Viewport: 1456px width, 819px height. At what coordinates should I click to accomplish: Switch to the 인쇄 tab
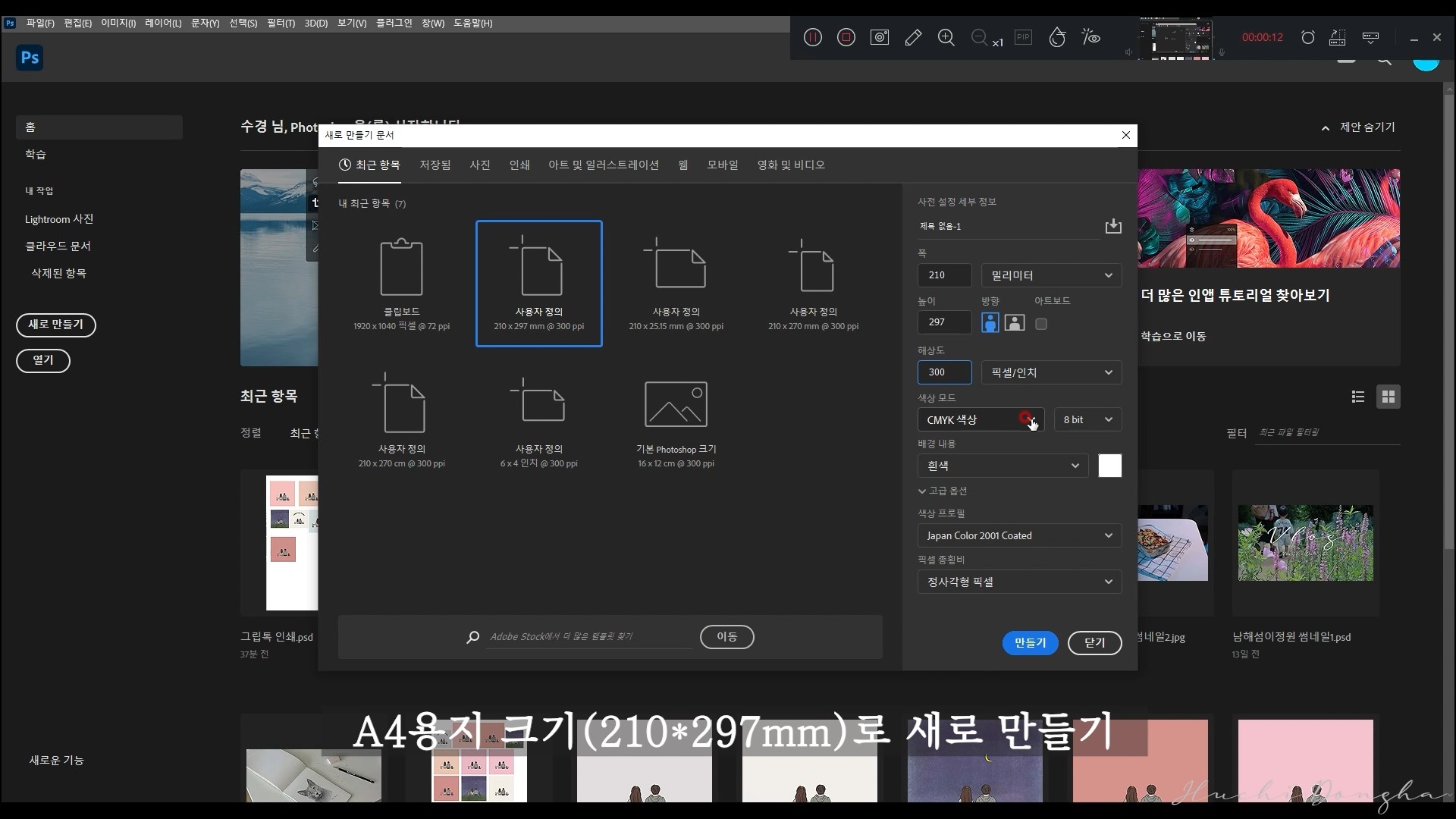coord(519,165)
